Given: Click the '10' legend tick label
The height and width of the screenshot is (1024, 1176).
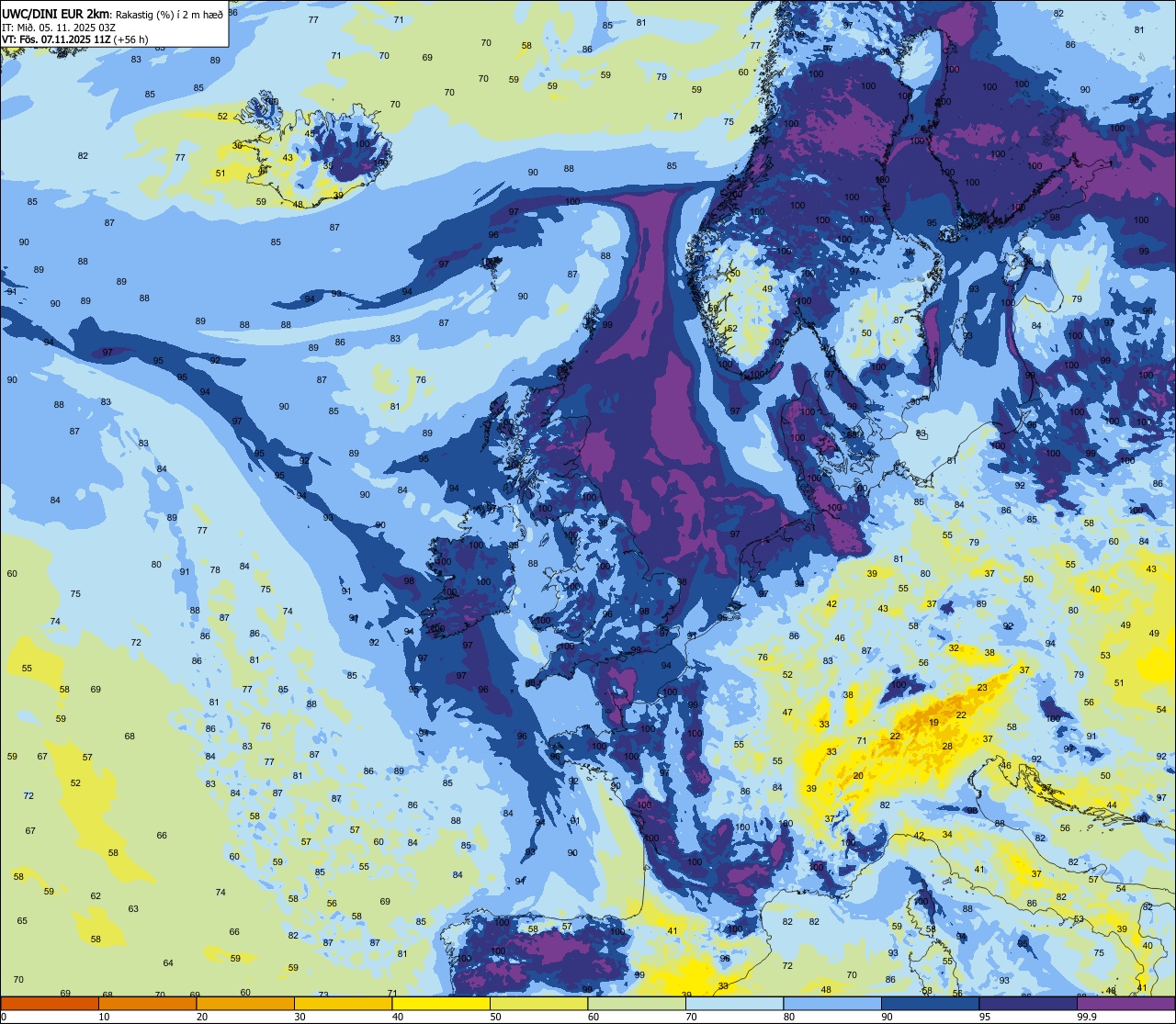Looking at the screenshot, I should (x=104, y=1017).
